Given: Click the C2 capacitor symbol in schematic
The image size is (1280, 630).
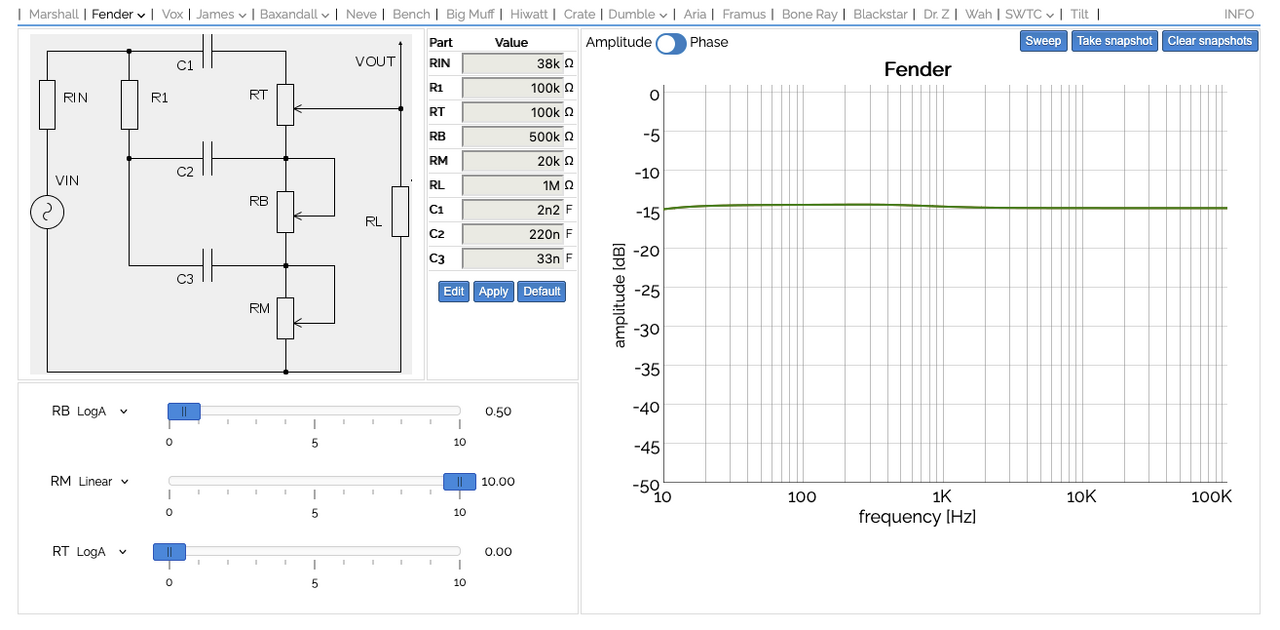Looking at the screenshot, I should [x=208, y=158].
